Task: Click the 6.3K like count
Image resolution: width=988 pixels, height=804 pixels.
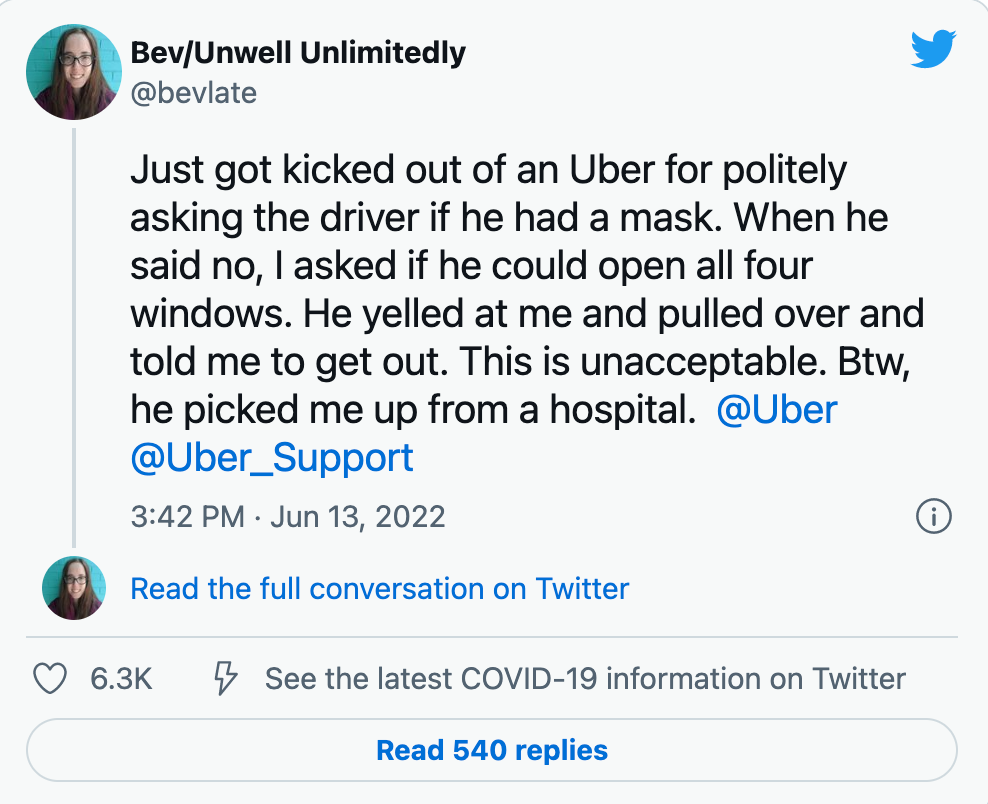Action: [121, 679]
